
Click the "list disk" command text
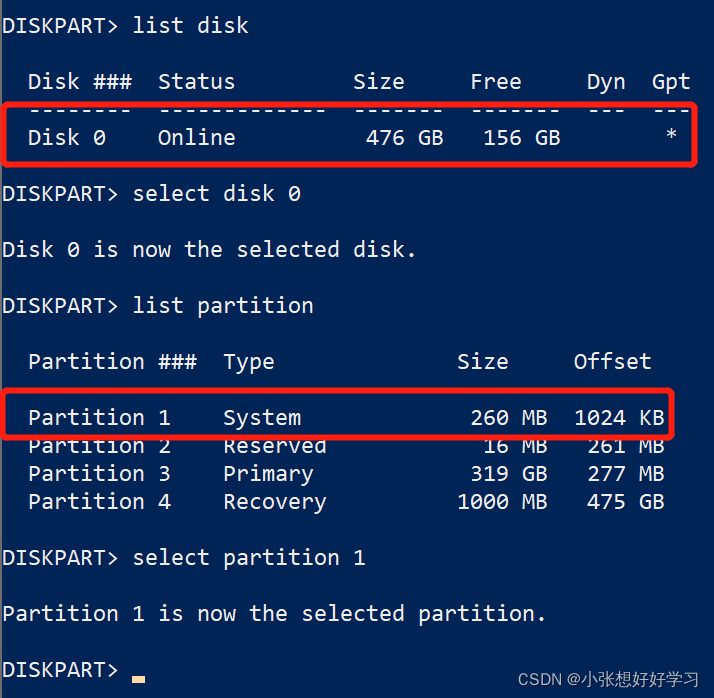(190, 26)
